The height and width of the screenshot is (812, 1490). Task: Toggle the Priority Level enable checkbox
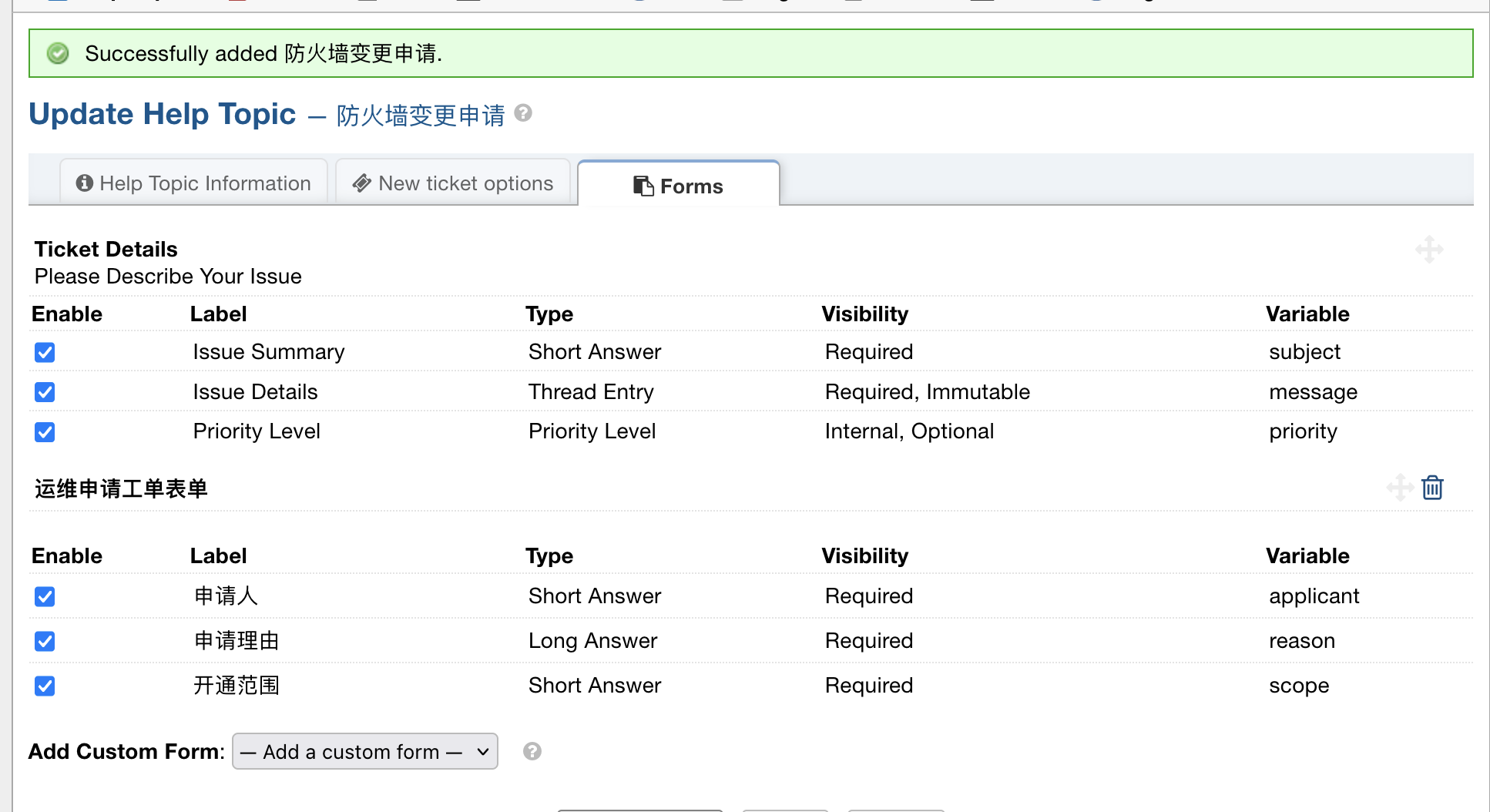tap(45, 432)
